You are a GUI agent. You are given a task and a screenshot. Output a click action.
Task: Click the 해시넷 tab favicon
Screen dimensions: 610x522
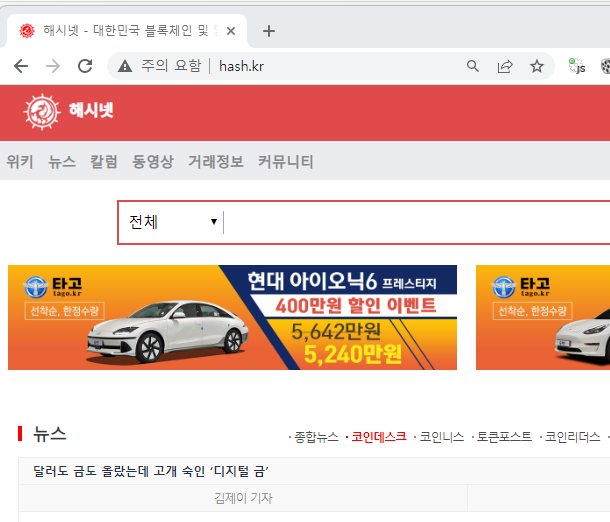click(27, 30)
